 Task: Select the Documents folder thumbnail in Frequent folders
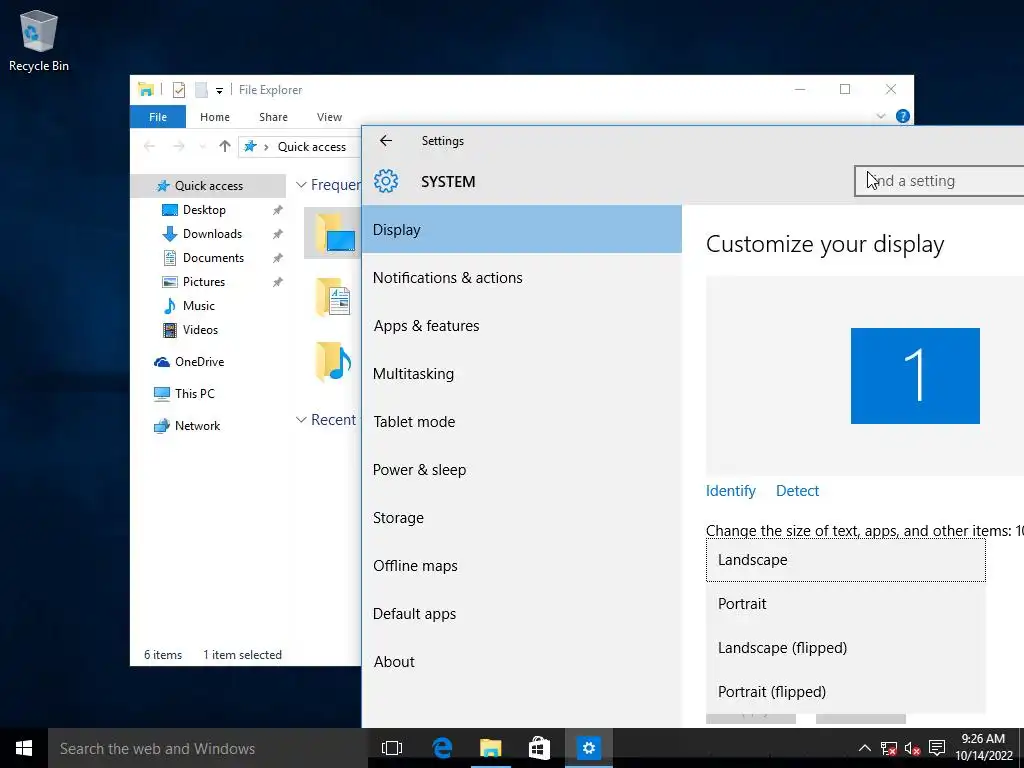(334, 297)
